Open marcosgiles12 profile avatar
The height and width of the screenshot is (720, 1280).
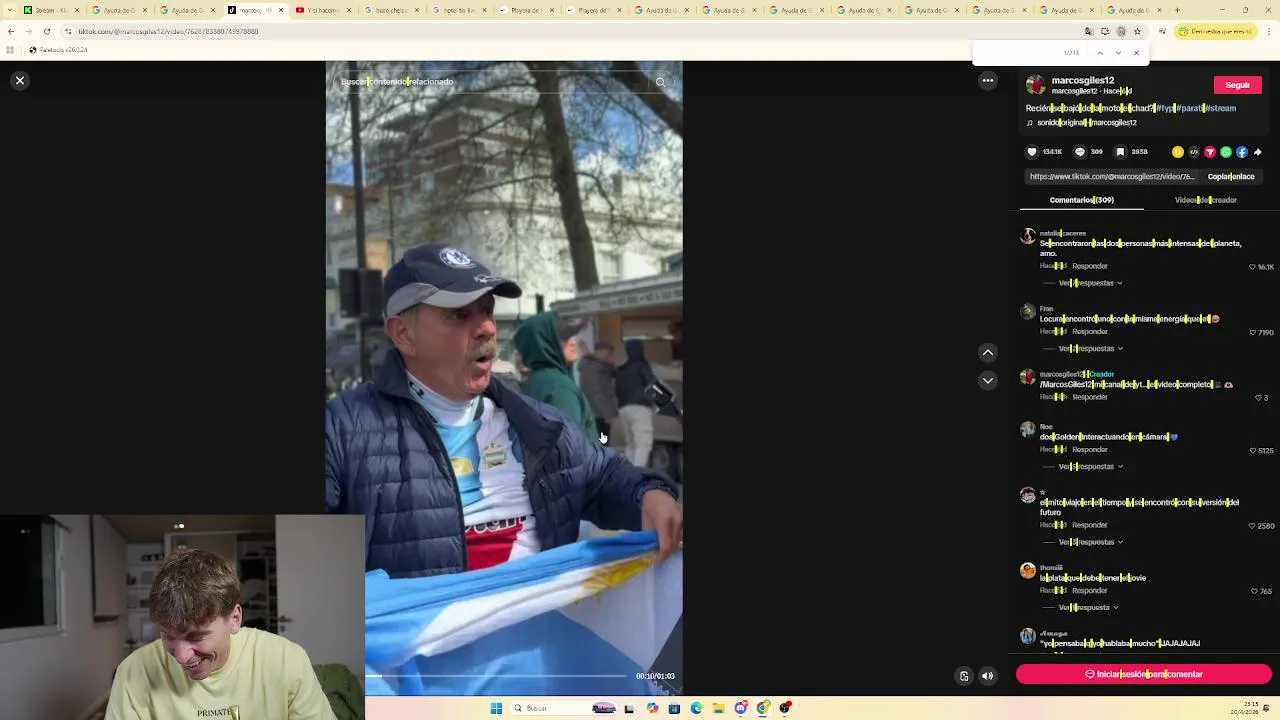coord(1036,85)
